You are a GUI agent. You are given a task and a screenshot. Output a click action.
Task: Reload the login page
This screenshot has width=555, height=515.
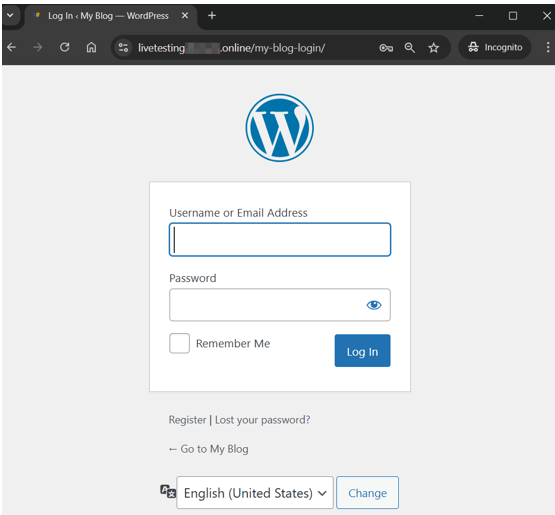pyautogui.click(x=64, y=47)
